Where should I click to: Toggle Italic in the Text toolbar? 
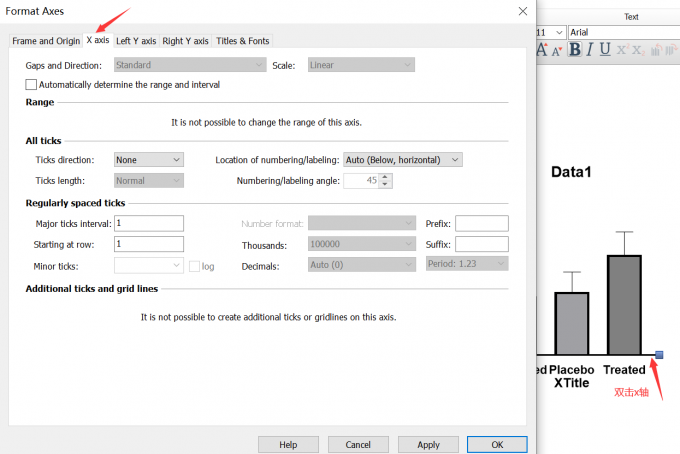589,49
